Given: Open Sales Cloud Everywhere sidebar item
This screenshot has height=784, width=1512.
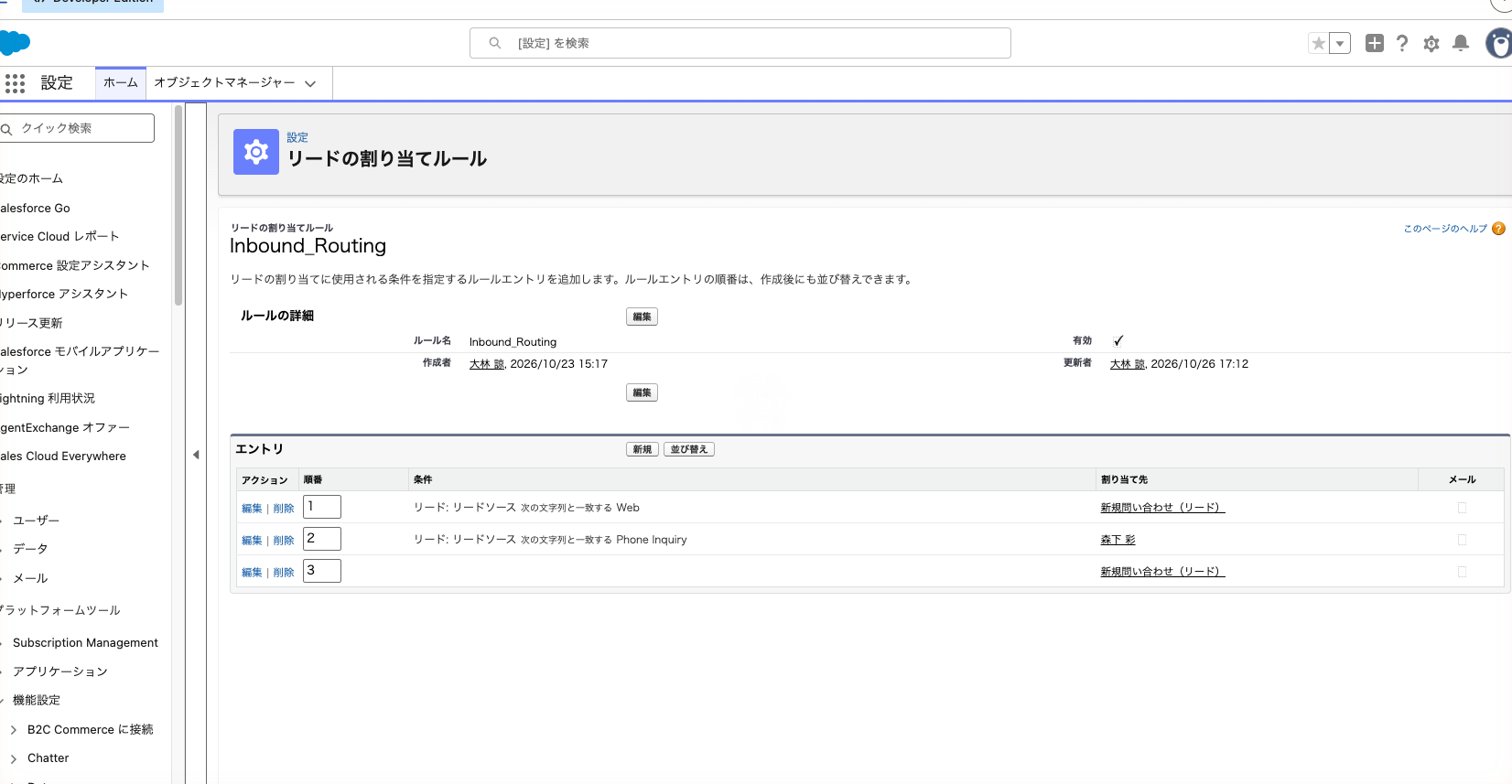Looking at the screenshot, I should (63, 456).
